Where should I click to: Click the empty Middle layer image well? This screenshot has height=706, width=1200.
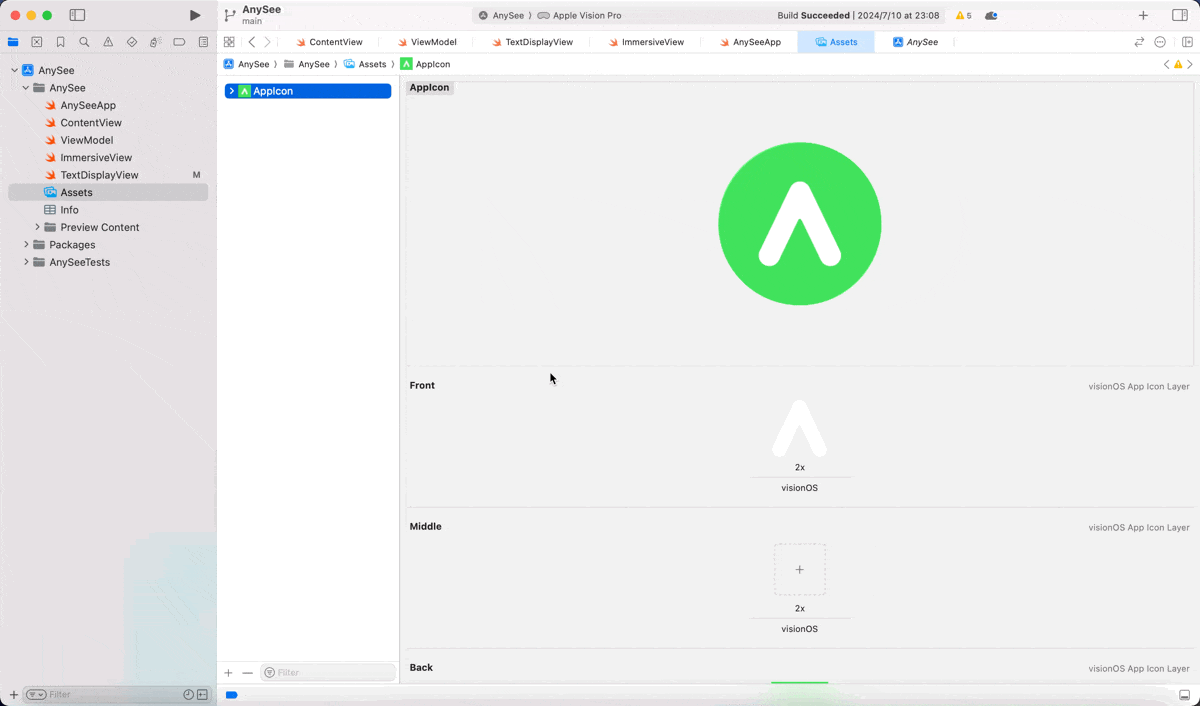coord(799,569)
